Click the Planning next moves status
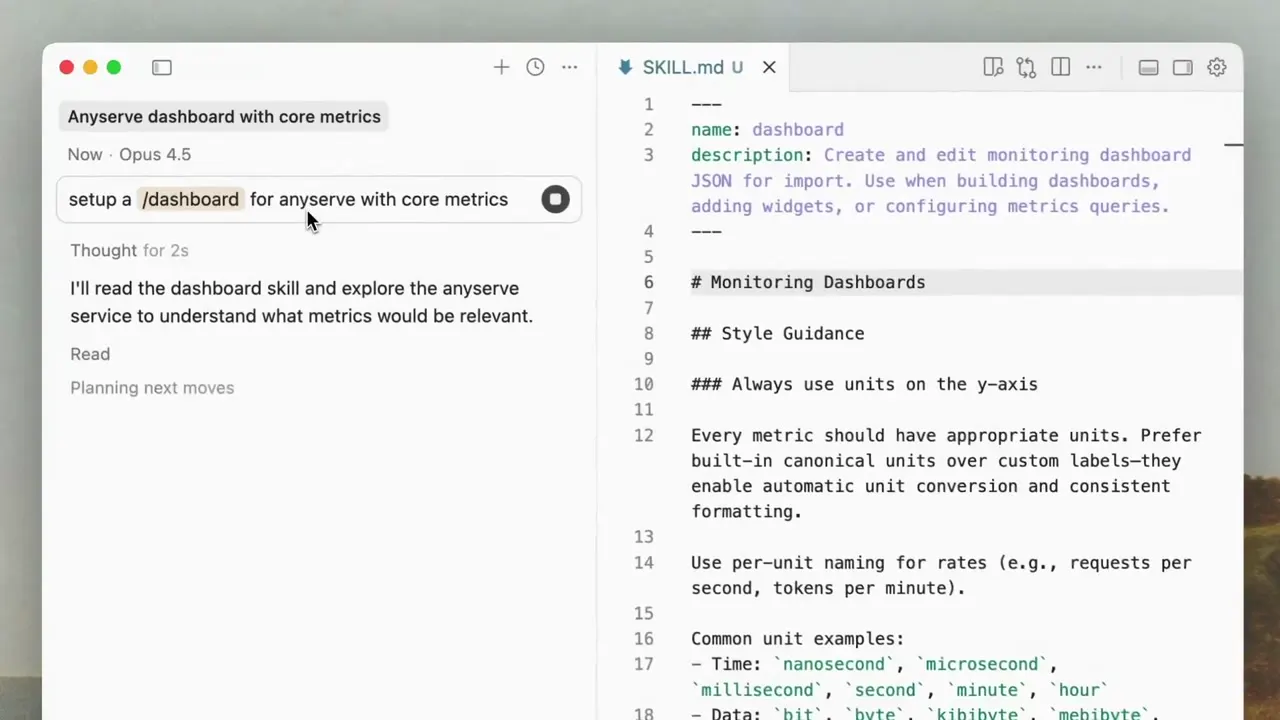Image resolution: width=1280 pixels, height=720 pixels. click(152, 388)
